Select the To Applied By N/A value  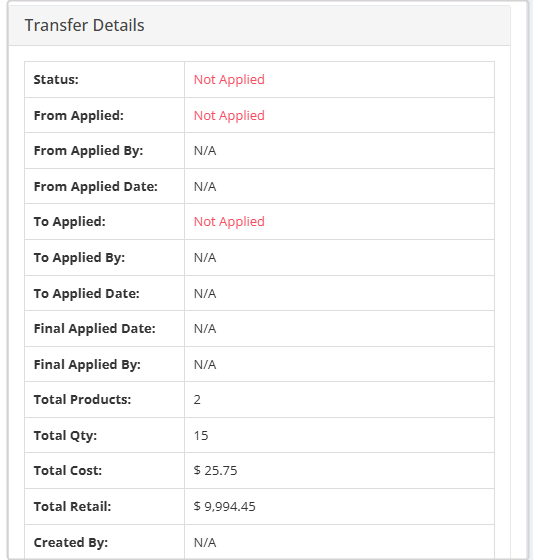(205, 258)
